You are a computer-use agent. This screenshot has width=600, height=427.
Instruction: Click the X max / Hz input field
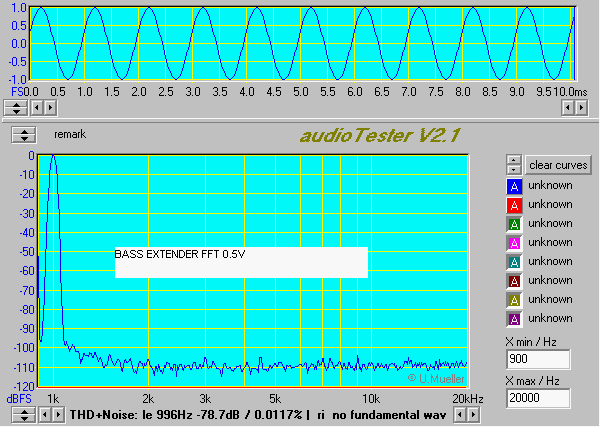click(x=538, y=398)
